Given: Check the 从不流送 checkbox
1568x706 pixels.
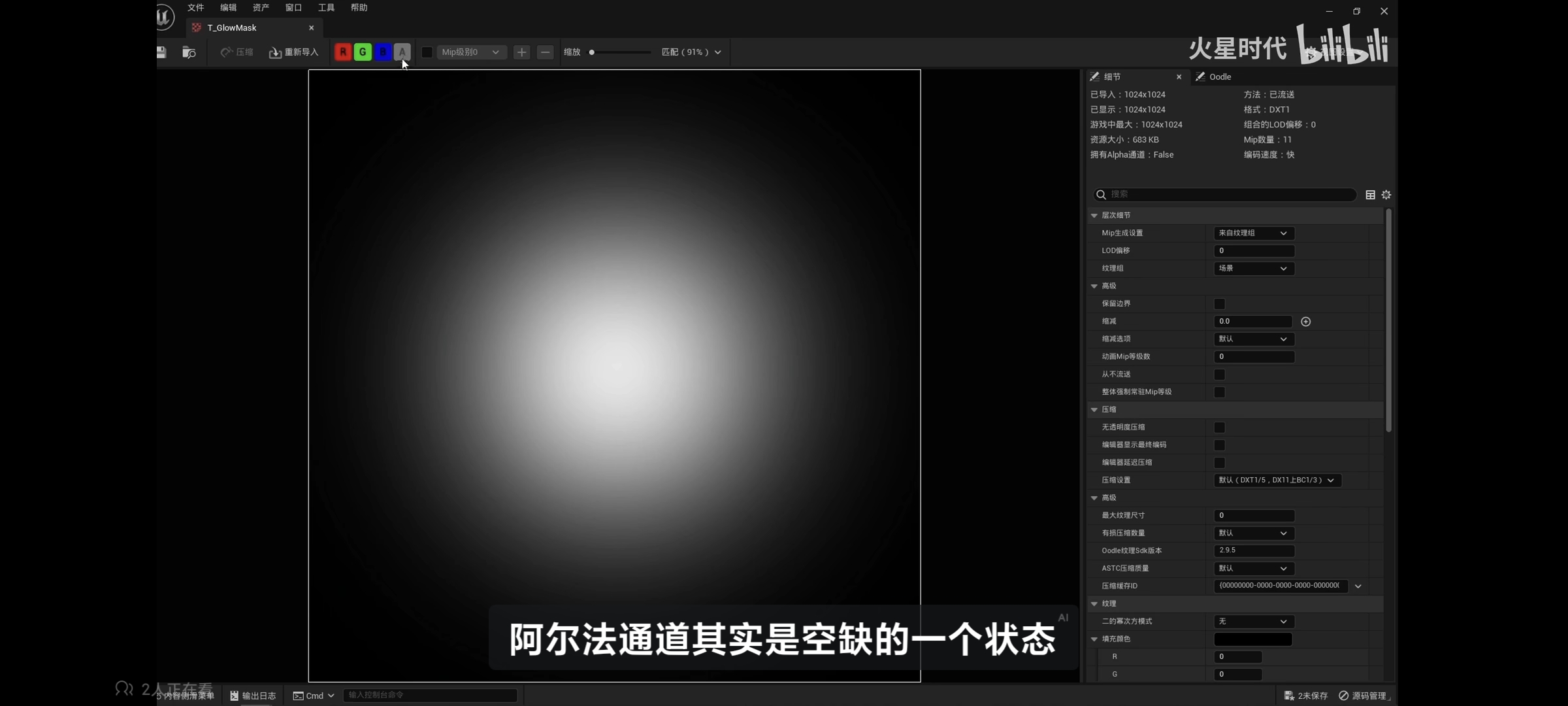Looking at the screenshot, I should (x=1219, y=375).
